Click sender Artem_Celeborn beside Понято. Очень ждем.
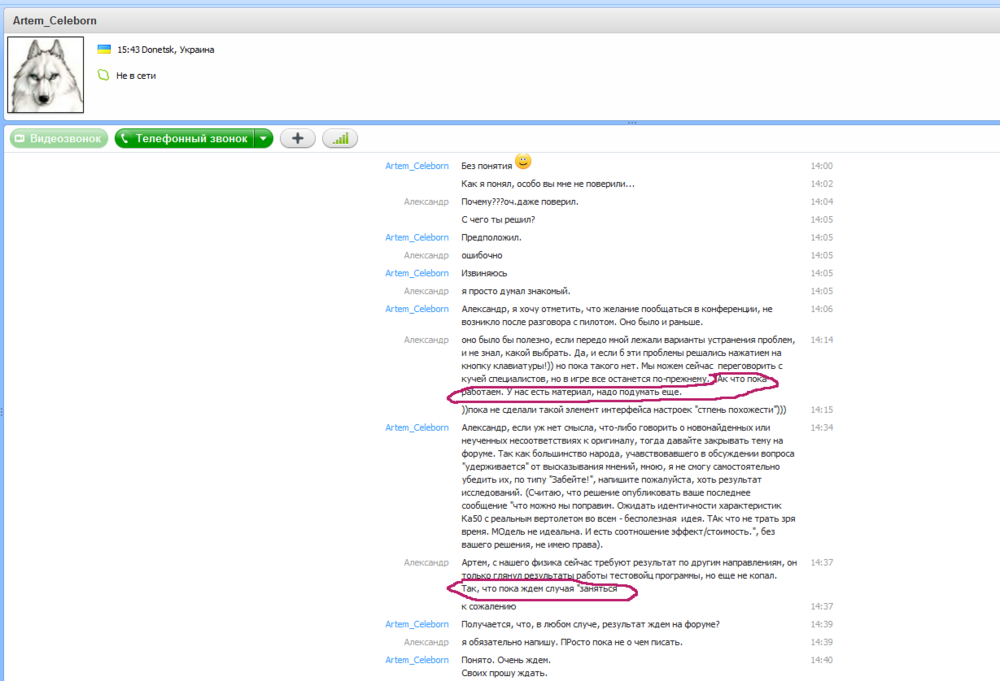Viewport: 1000px width, 681px height. point(417,660)
